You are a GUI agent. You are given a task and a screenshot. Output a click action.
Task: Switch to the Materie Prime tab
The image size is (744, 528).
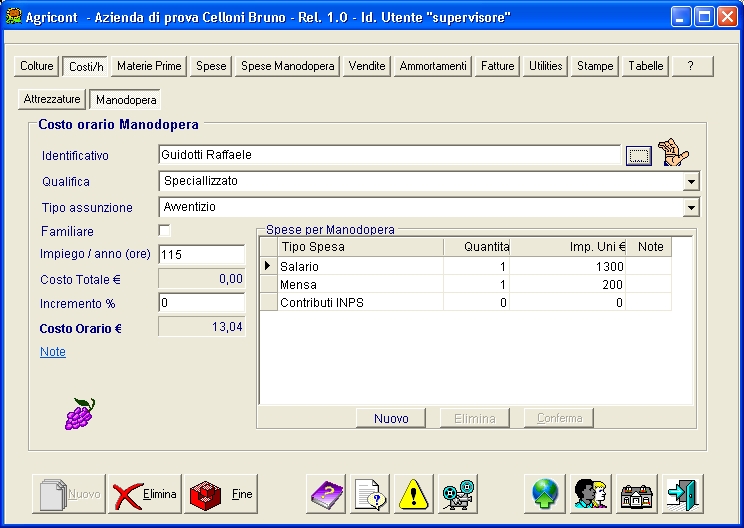149,66
